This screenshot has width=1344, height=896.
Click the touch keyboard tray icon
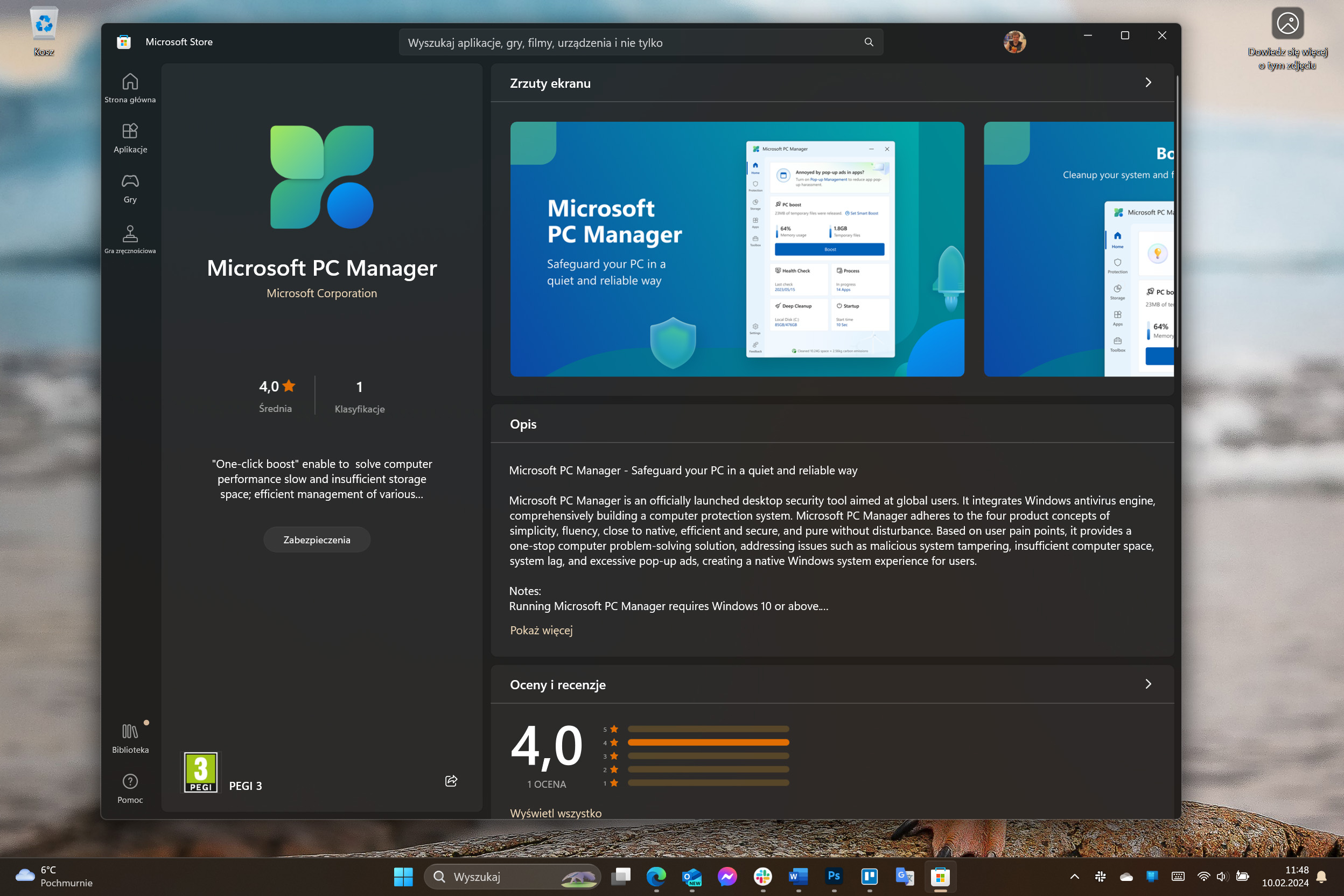[1178, 877]
